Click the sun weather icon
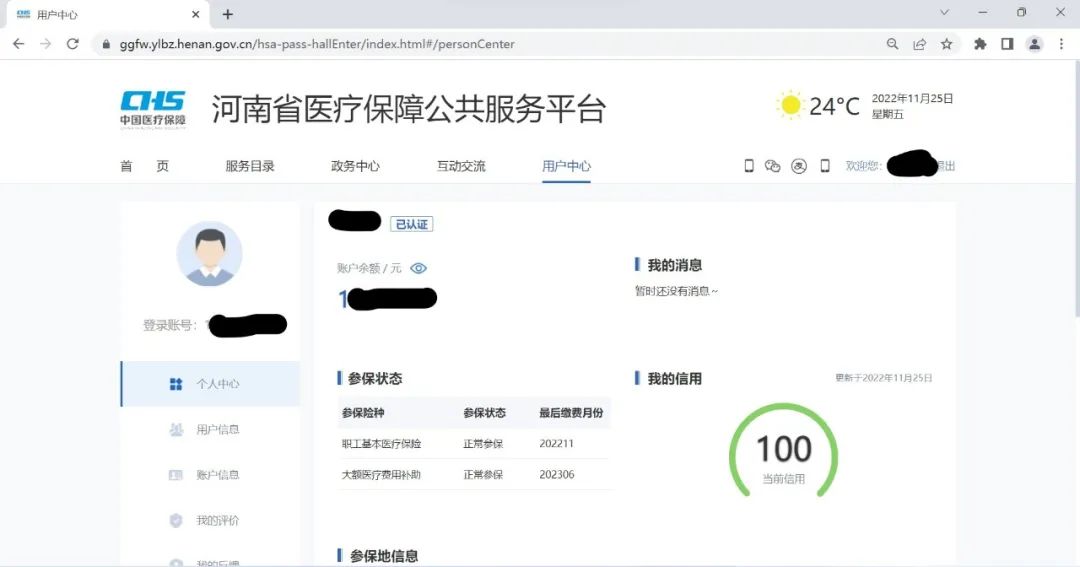This screenshot has height=567, width=1080. point(790,105)
